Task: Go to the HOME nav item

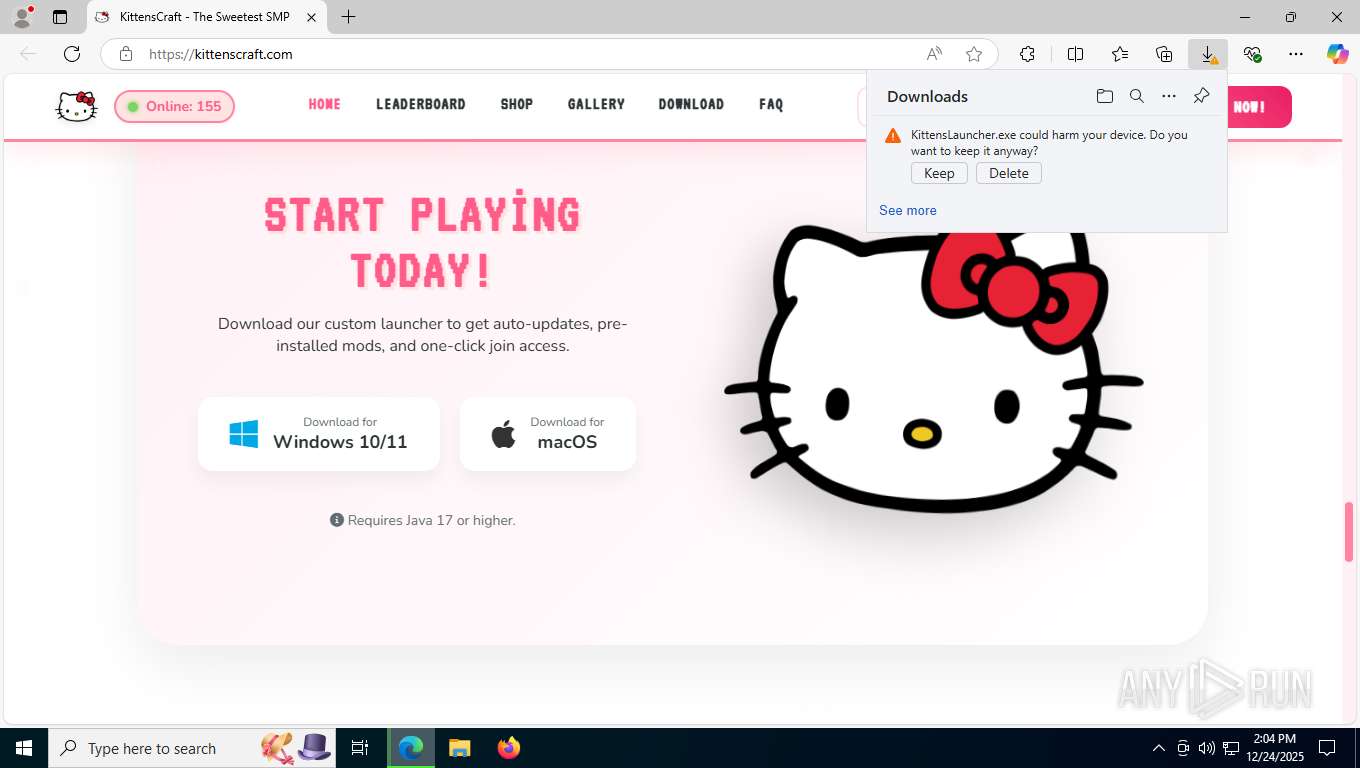Action: click(325, 104)
